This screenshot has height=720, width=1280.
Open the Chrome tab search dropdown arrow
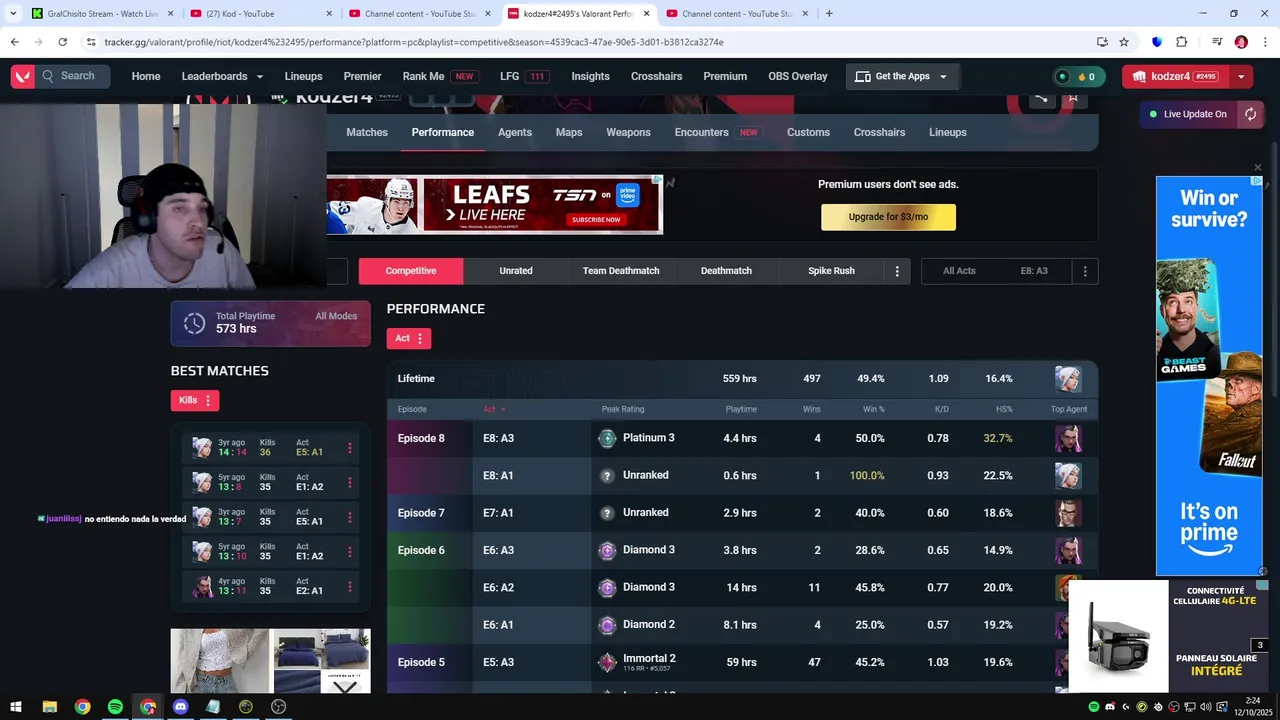14,14
